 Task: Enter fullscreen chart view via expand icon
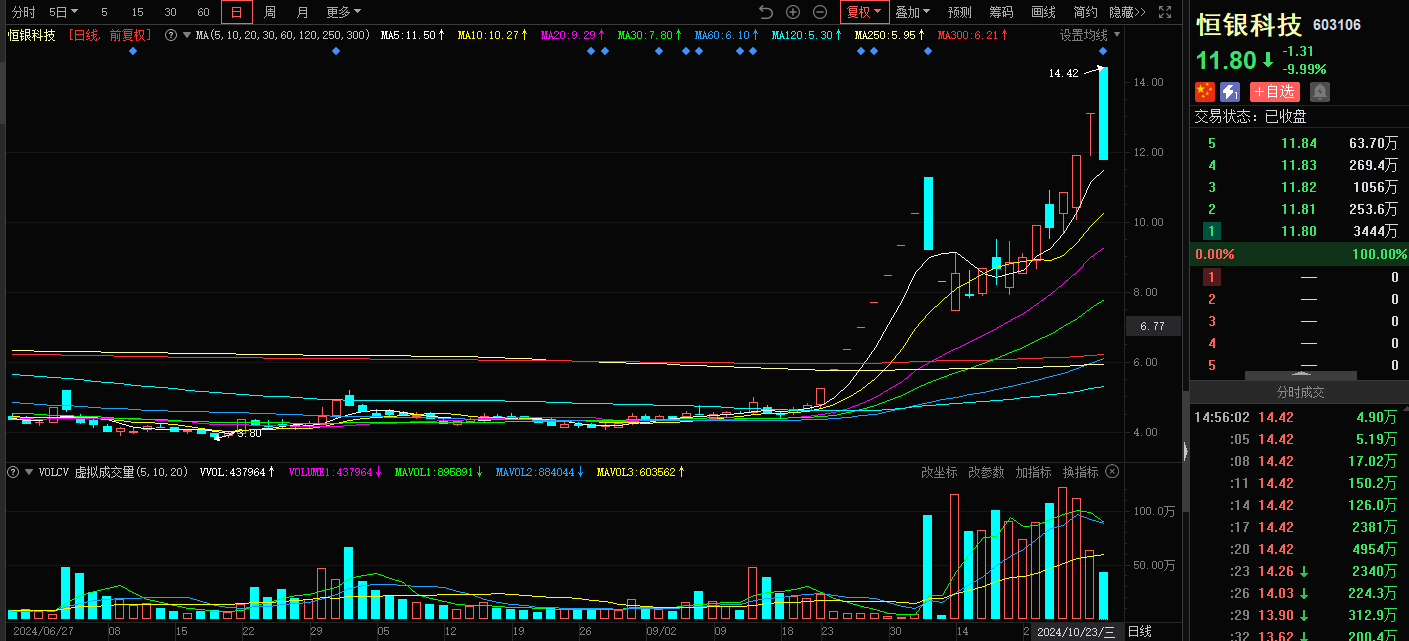[x=1165, y=12]
